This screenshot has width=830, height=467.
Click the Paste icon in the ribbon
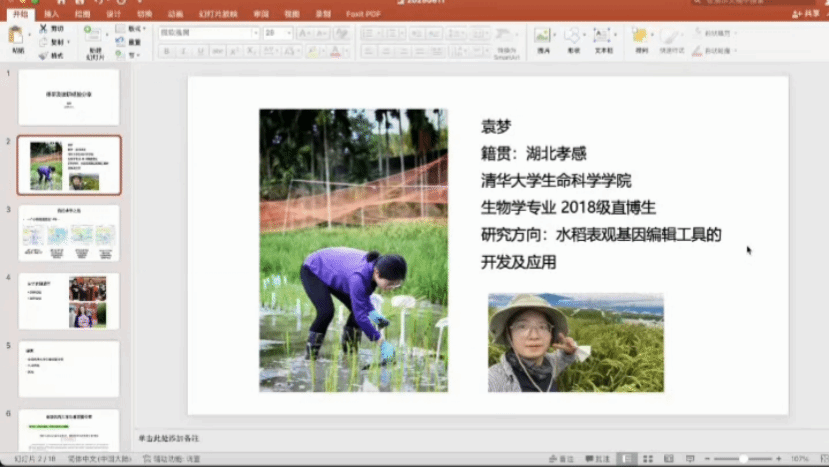coord(16,38)
